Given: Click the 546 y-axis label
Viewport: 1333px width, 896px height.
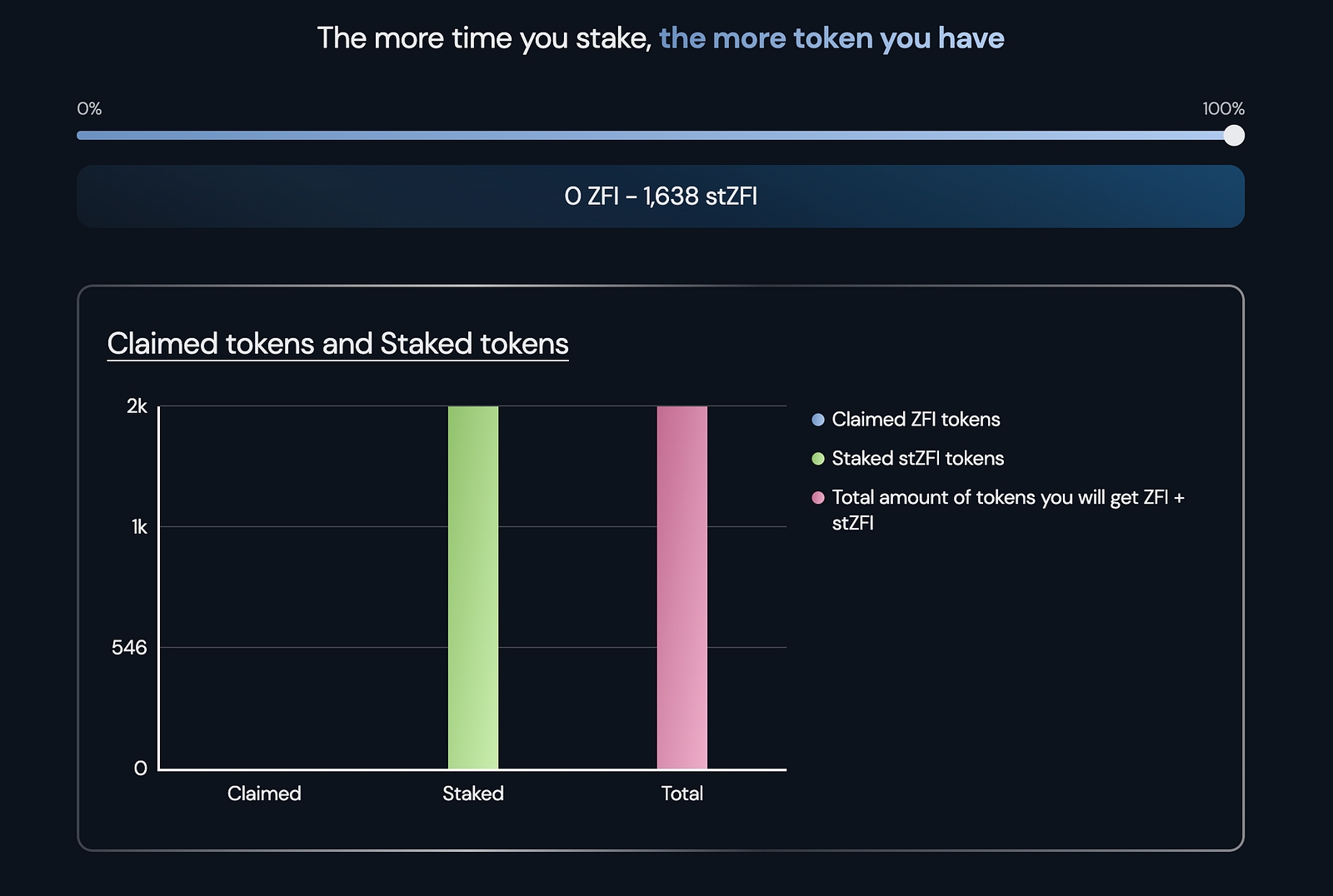Looking at the screenshot, I should coord(129,648).
